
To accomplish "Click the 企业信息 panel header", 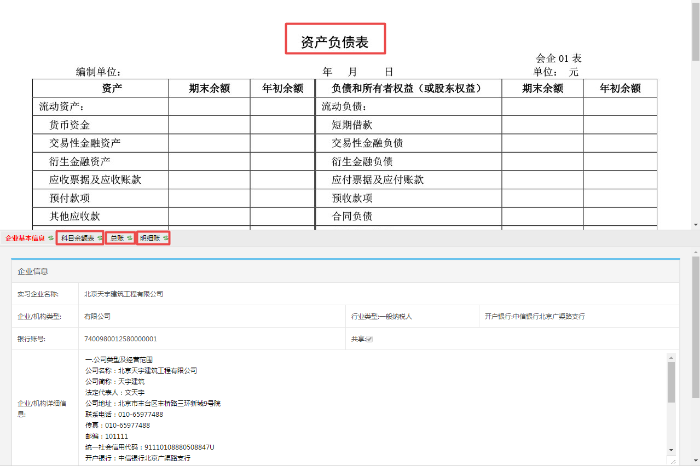I will 36,271.
